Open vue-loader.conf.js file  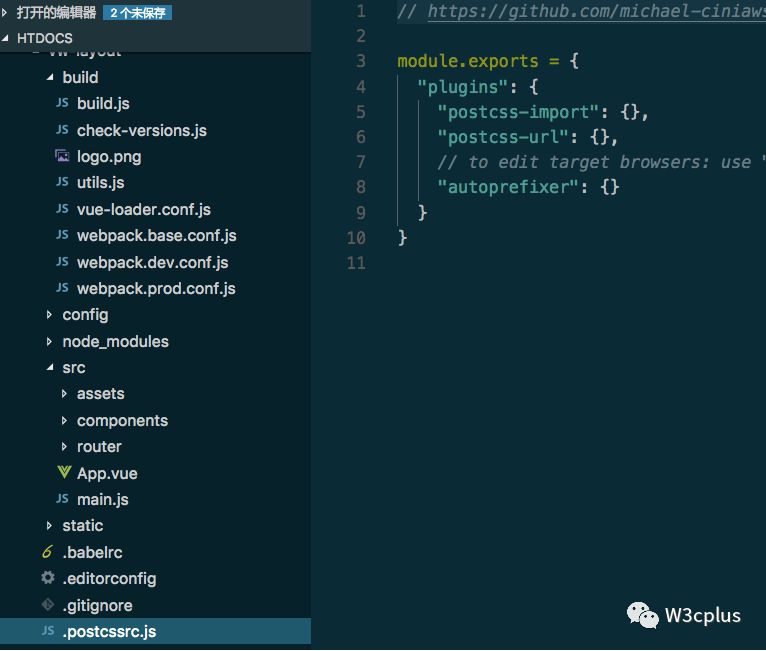coord(144,210)
